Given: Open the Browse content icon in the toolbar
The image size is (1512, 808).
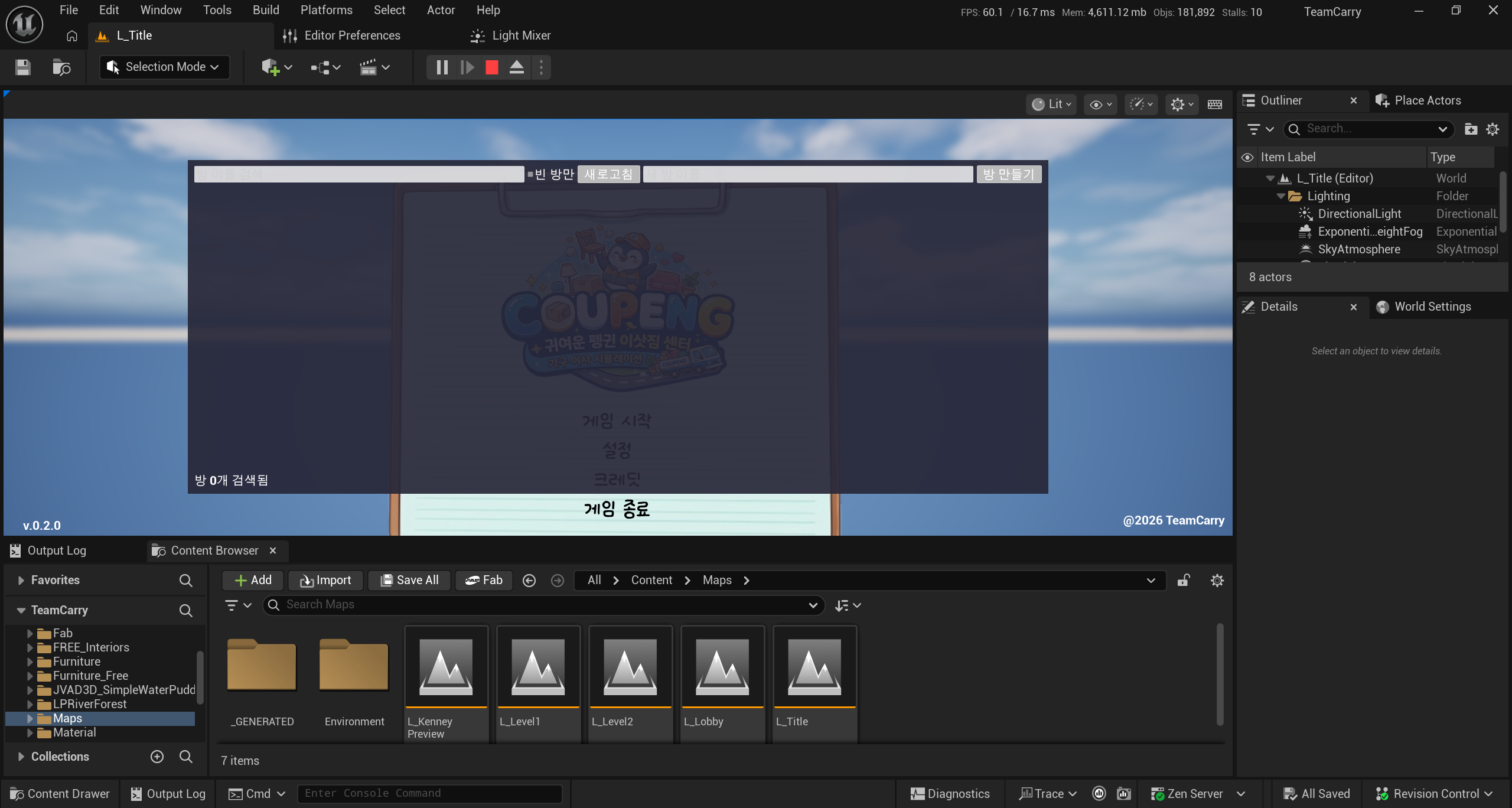Looking at the screenshot, I should 61,67.
